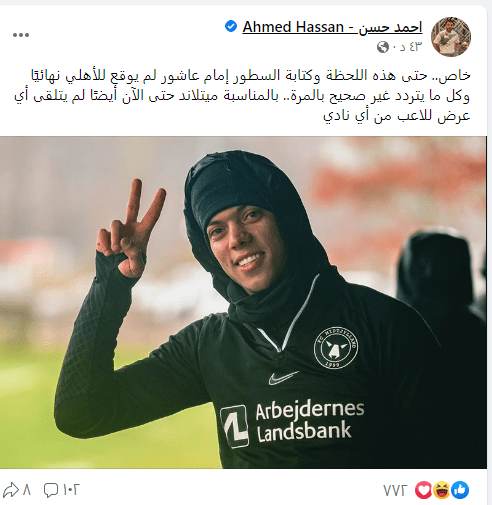Viewport: 492px width, 505px height.
Task: Click the blue thumbs-up Like reaction icon
Action: pos(460,490)
